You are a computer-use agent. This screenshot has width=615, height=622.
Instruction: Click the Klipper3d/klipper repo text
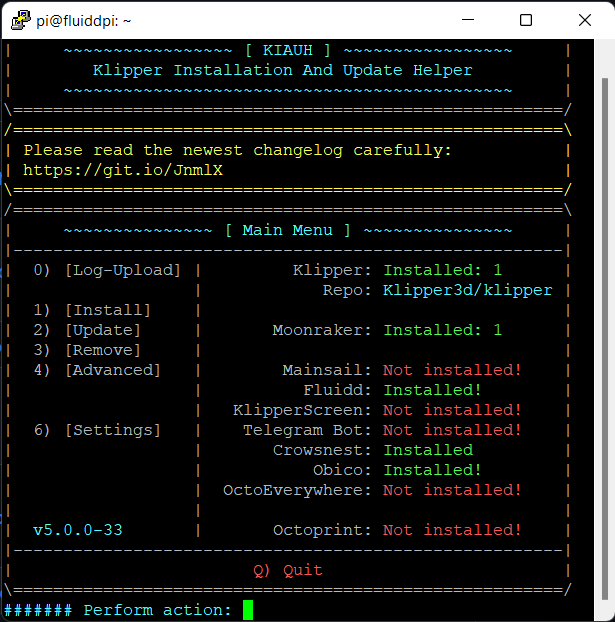(467, 290)
